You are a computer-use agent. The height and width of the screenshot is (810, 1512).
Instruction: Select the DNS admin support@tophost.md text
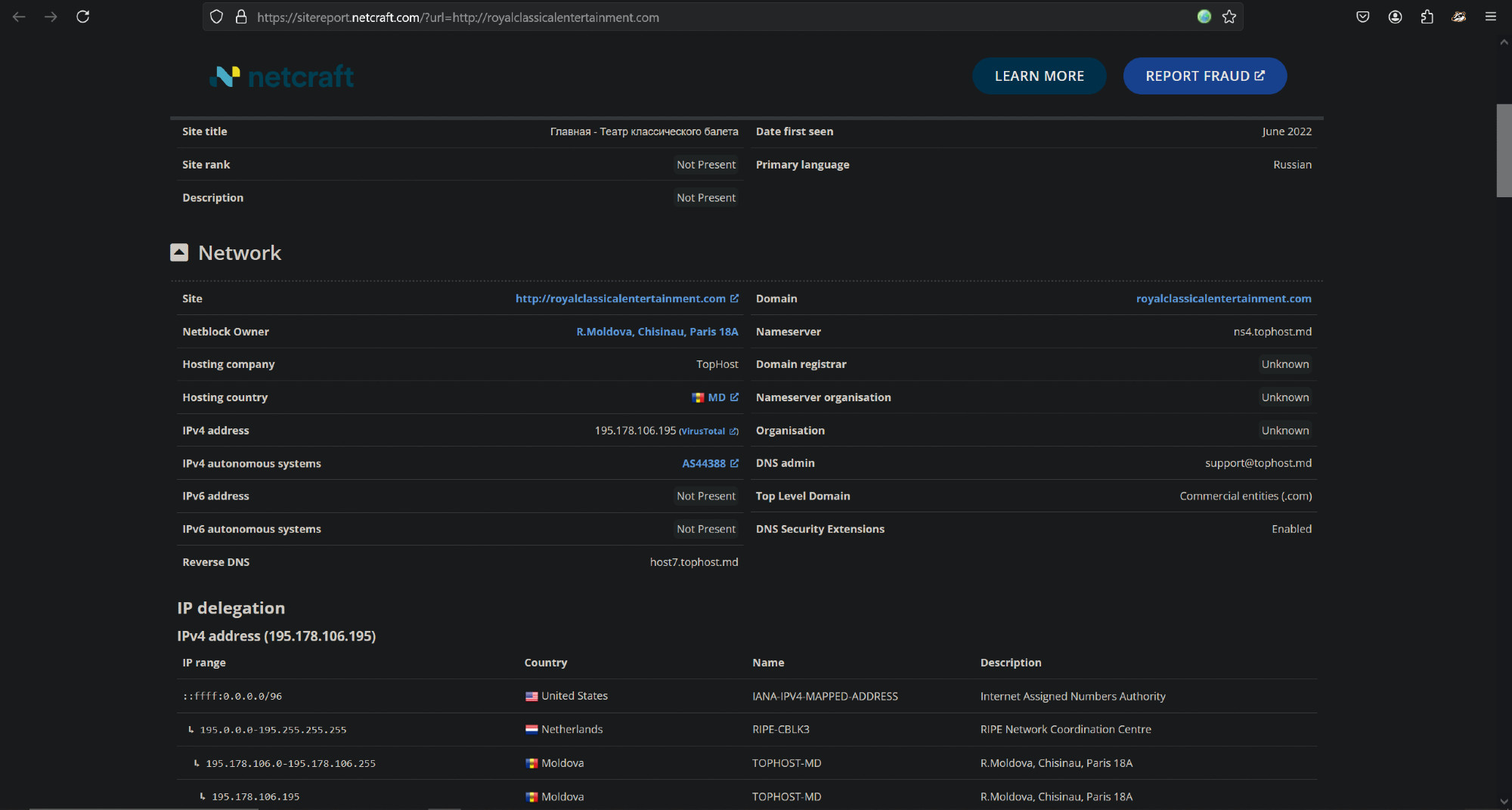[x=1258, y=463]
